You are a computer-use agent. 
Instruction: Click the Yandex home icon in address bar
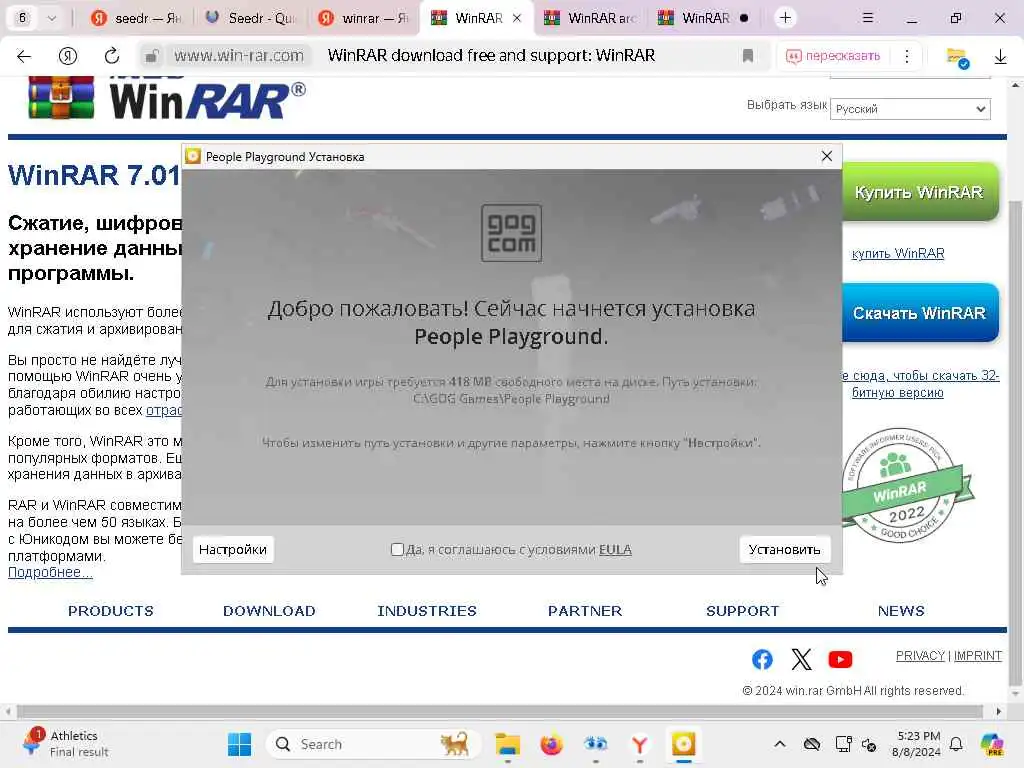coord(67,56)
